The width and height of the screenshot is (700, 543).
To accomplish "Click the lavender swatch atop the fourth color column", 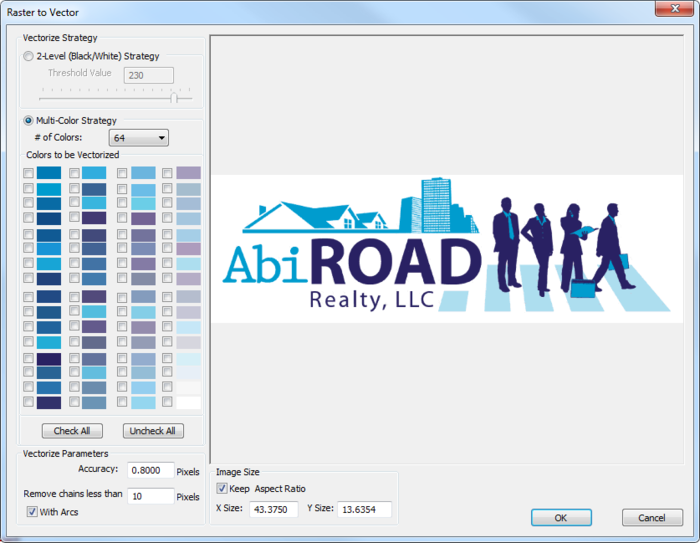I will [x=188, y=173].
